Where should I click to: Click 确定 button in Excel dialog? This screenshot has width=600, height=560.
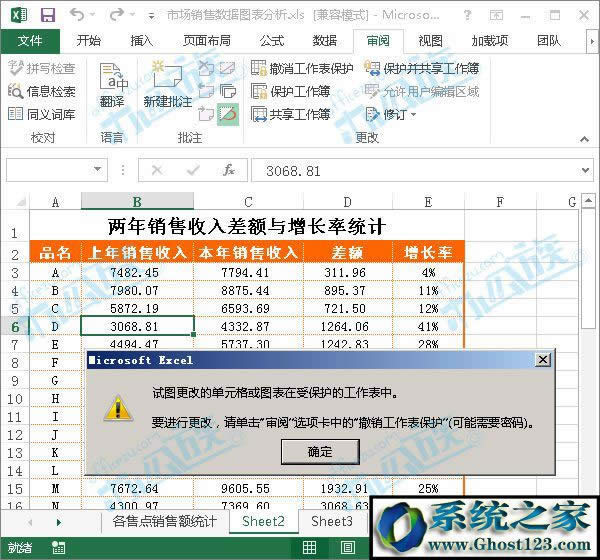(320, 452)
